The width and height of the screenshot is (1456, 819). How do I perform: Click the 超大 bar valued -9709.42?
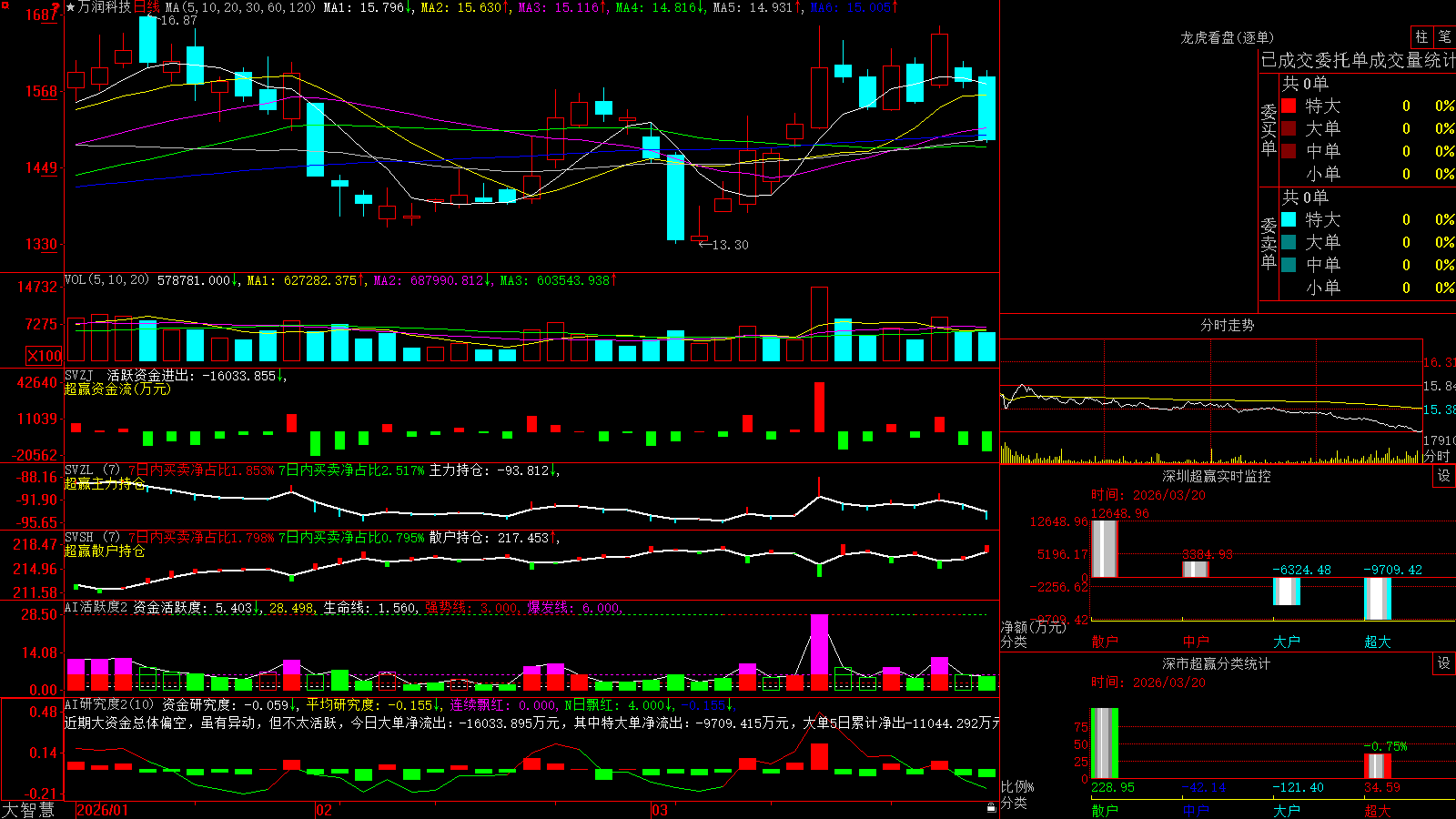(1377, 599)
